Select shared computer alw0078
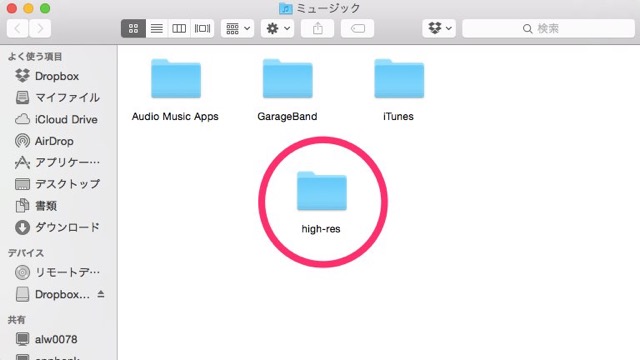Image resolution: width=640 pixels, height=360 pixels. 46,339
